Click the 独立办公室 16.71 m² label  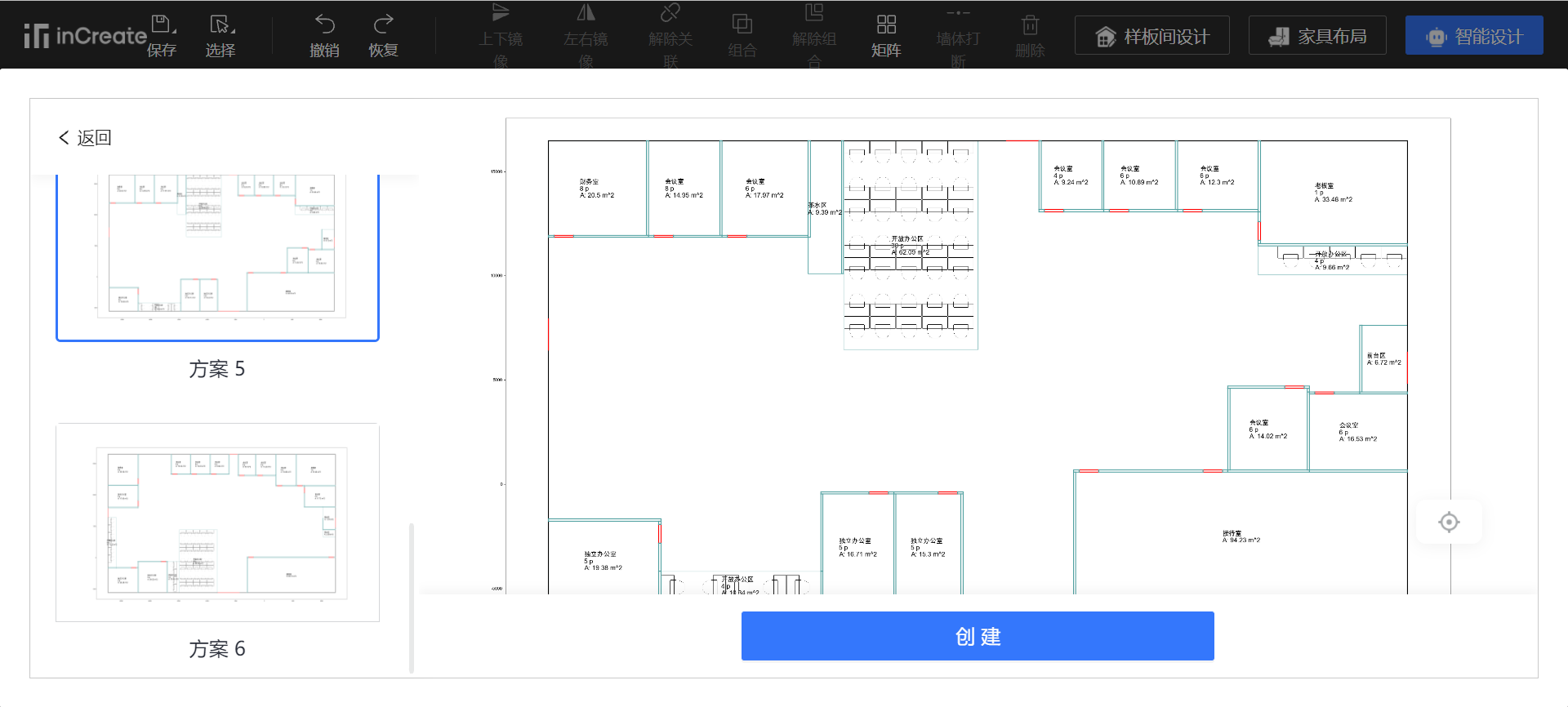click(x=857, y=548)
